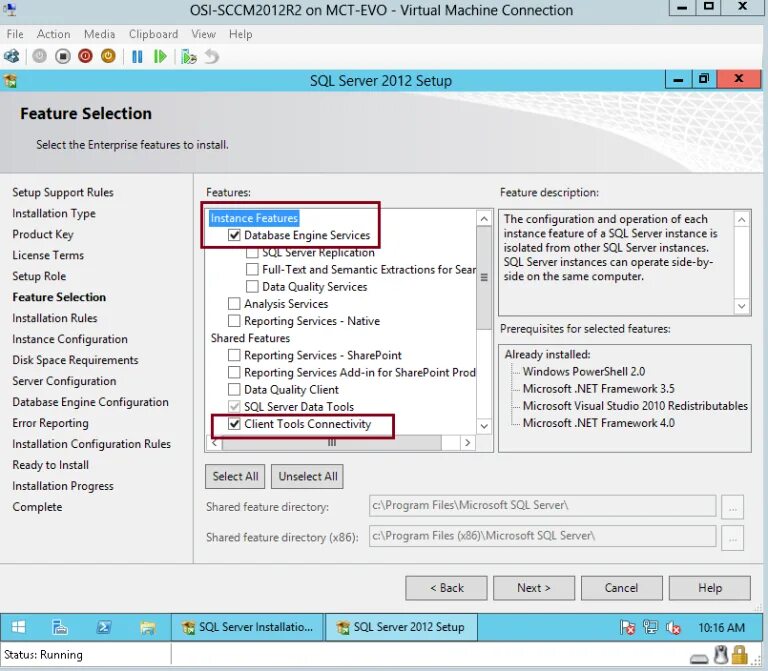Open the File menu
The width and height of the screenshot is (768, 671).
(x=15, y=34)
